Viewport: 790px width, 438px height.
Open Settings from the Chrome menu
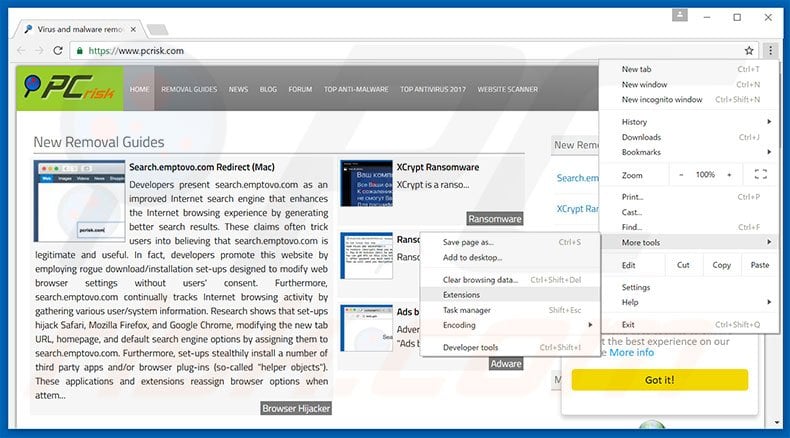pos(689,287)
